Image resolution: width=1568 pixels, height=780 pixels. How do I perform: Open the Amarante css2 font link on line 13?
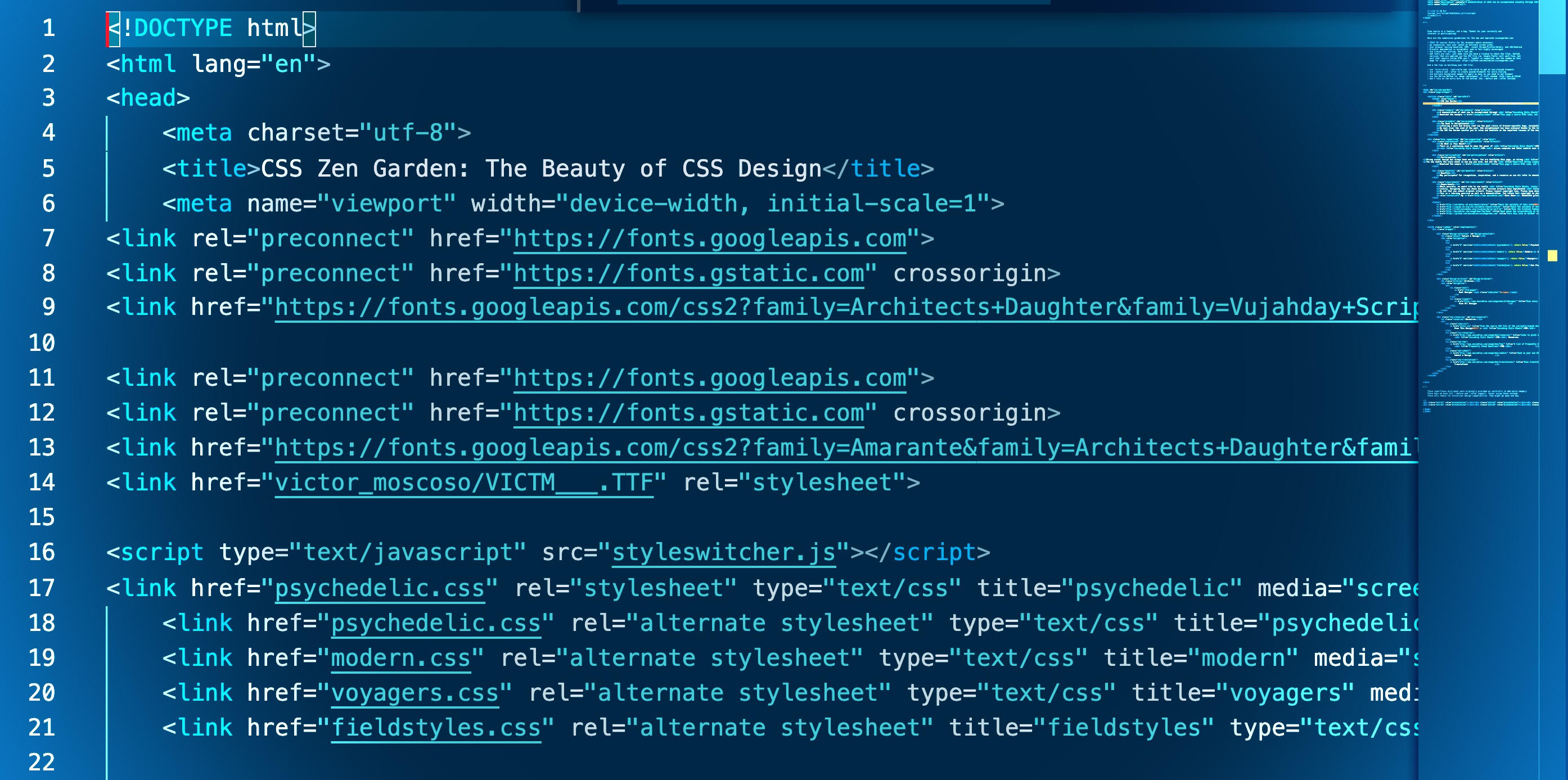point(846,448)
